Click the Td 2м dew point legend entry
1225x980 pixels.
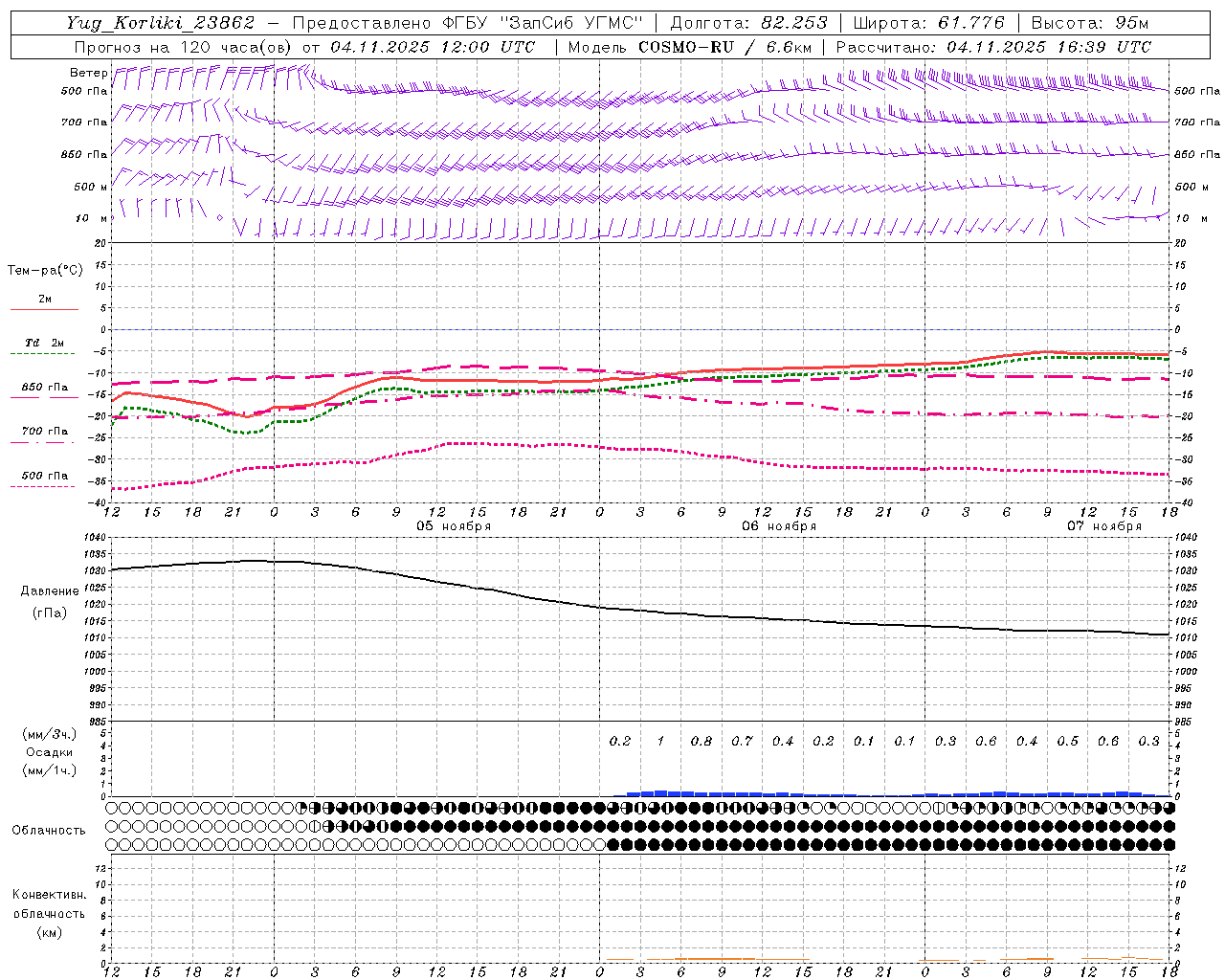click(45, 343)
